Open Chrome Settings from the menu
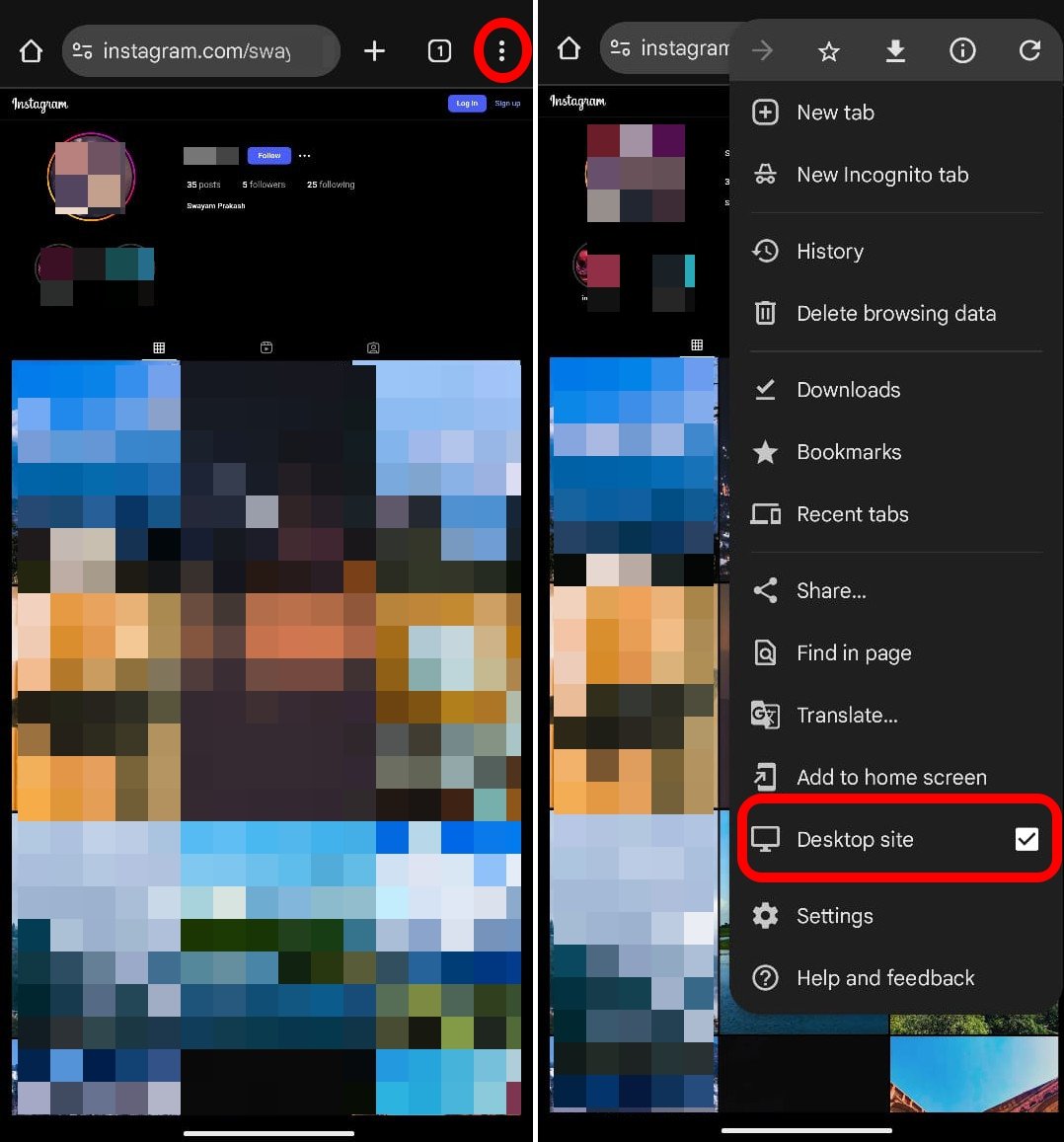Screen dimensions: 1064x1142 (834, 916)
